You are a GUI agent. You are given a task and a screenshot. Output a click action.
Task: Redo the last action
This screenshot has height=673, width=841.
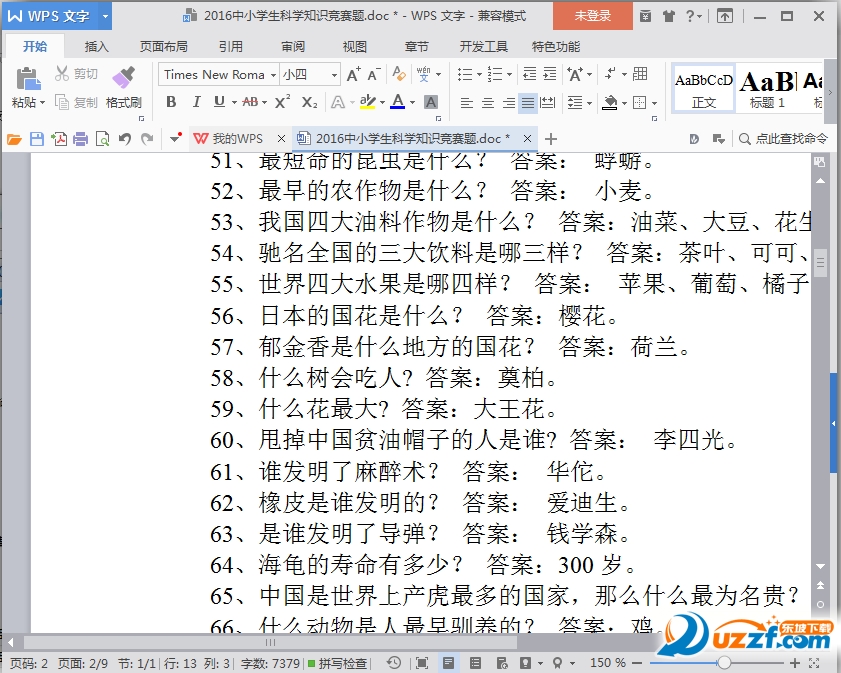147,139
